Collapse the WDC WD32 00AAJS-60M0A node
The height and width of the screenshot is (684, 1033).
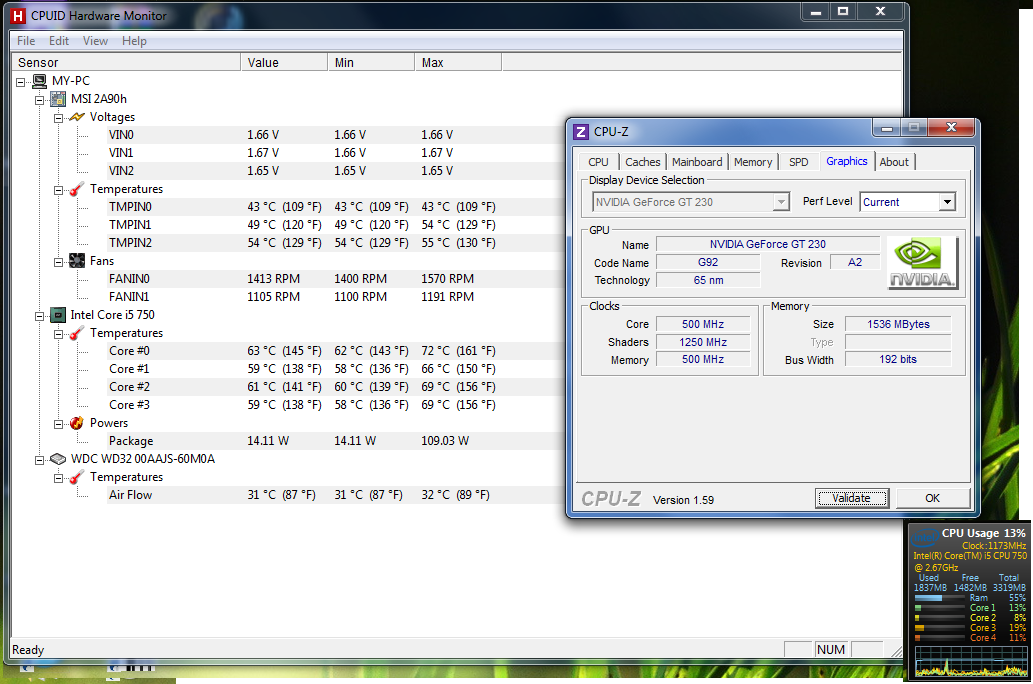(x=40, y=459)
